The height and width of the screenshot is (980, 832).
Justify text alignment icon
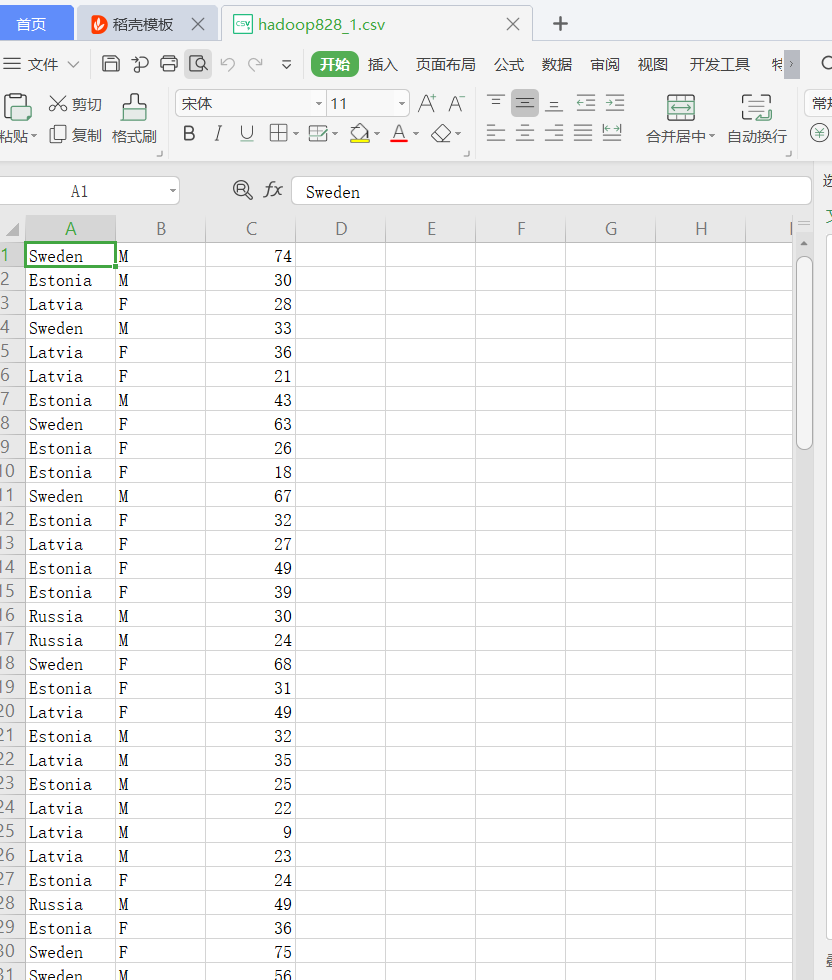(583, 132)
